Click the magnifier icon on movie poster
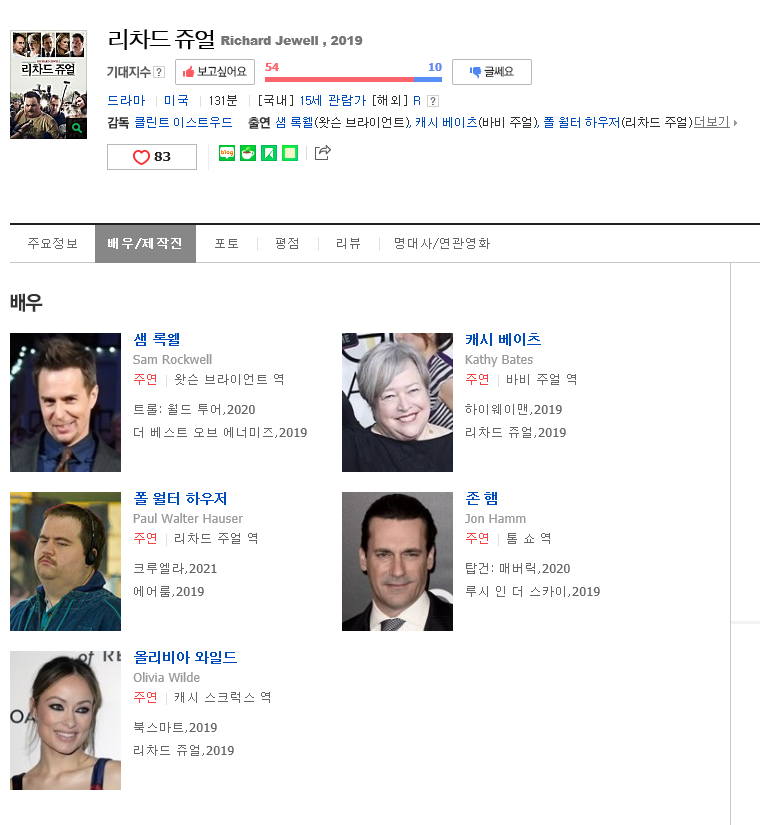This screenshot has height=825, width=760. coord(77,128)
